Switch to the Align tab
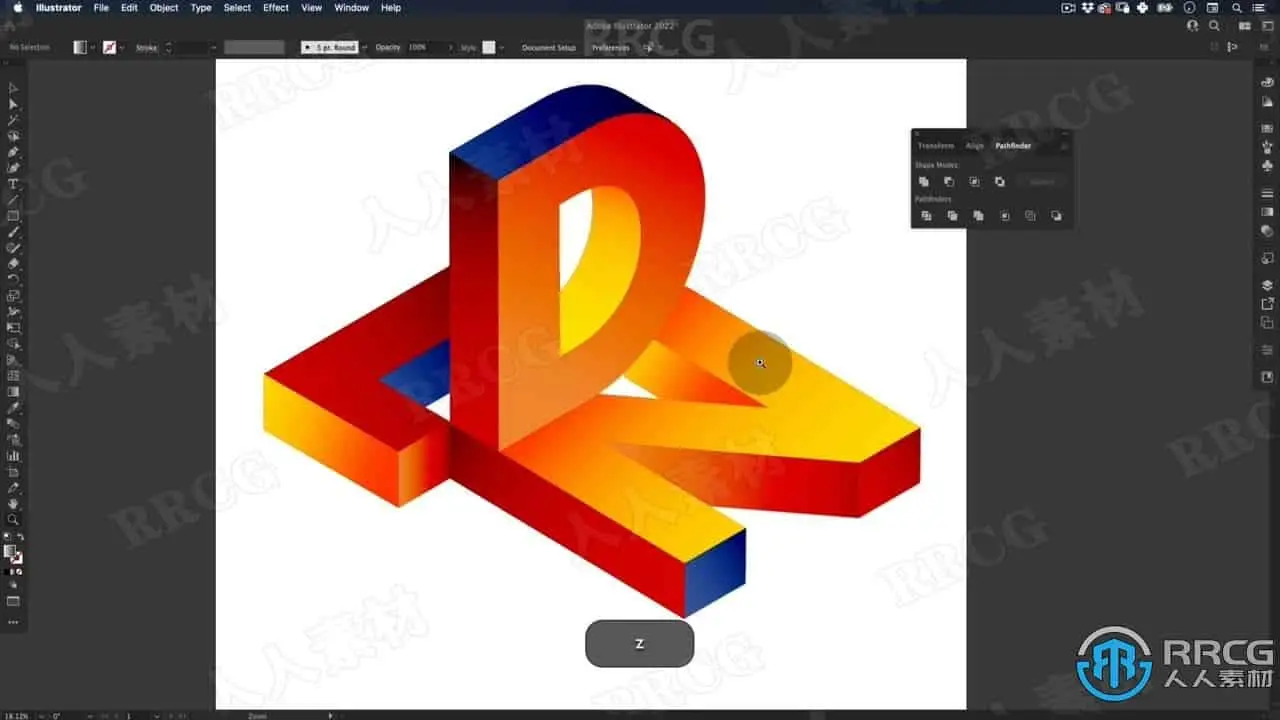 coord(974,146)
